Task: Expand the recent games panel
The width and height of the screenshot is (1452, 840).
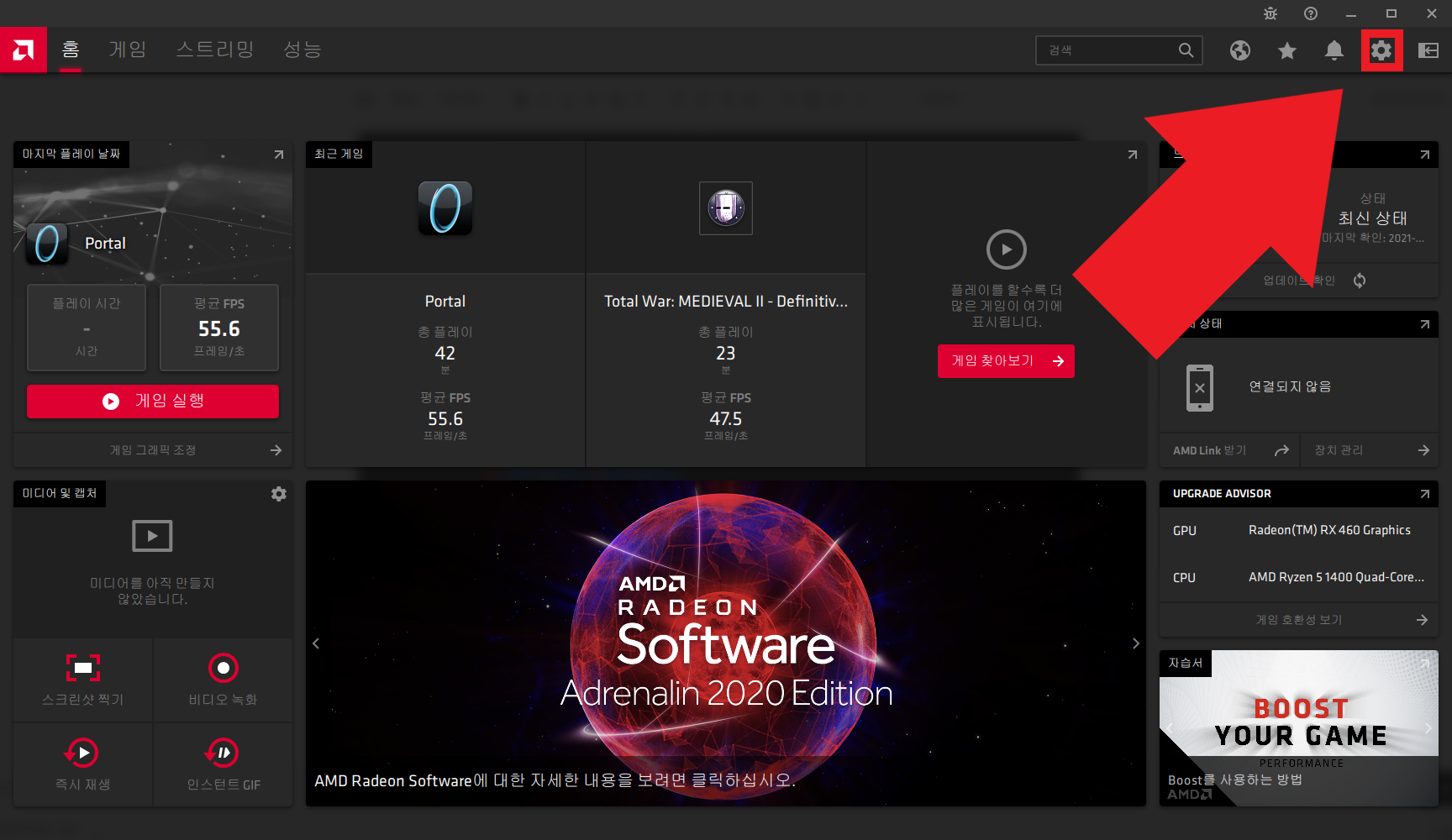Action: 1133,155
